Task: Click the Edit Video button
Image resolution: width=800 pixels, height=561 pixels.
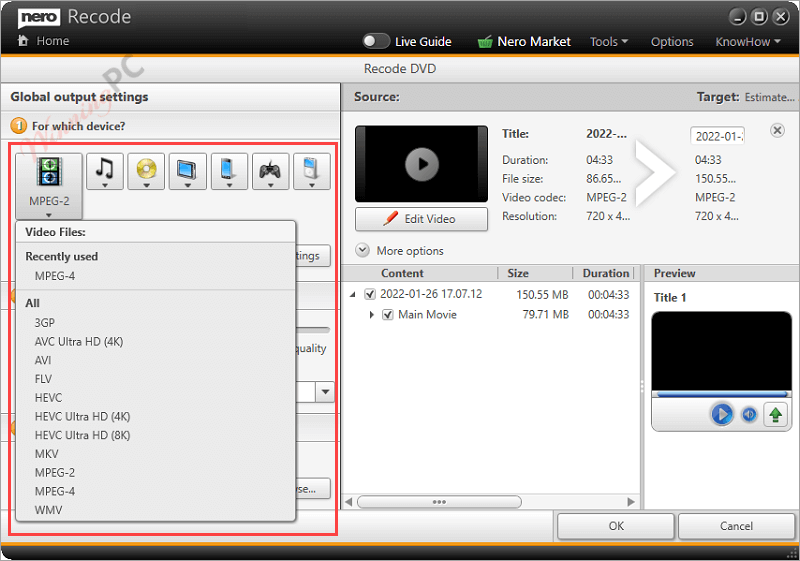Action: click(x=421, y=219)
